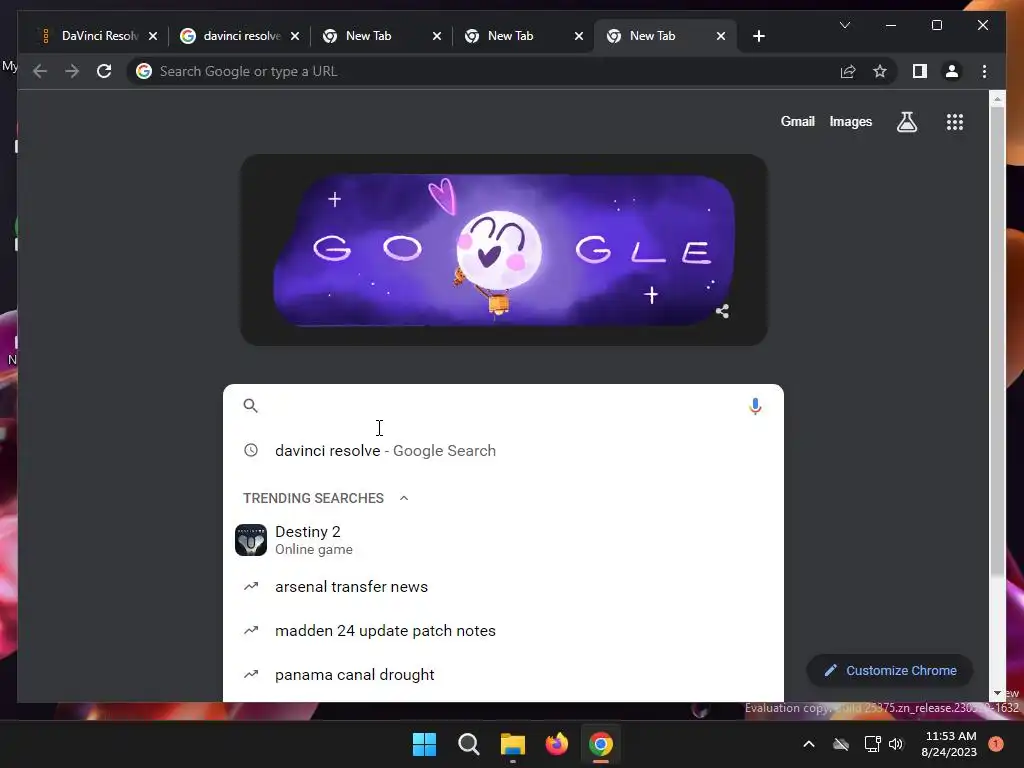The width and height of the screenshot is (1024, 768).
Task: Reload the current page
Action: click(x=104, y=71)
